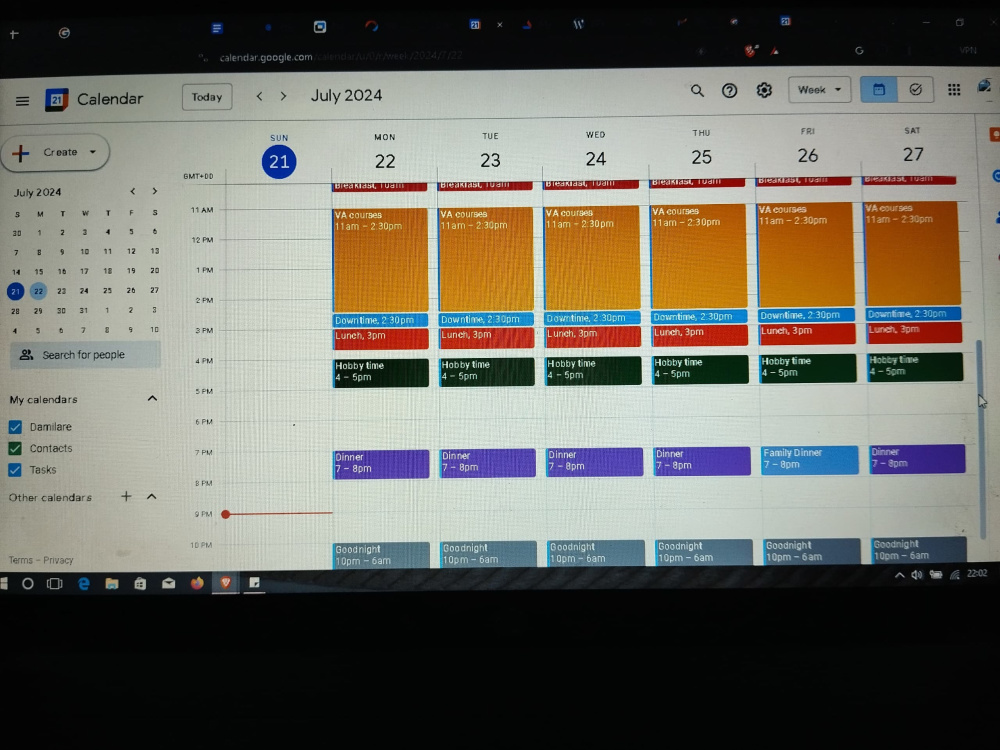Viewport: 1000px width, 750px height.
Task: Select Monday 22 date header
Action: [x=385, y=161]
